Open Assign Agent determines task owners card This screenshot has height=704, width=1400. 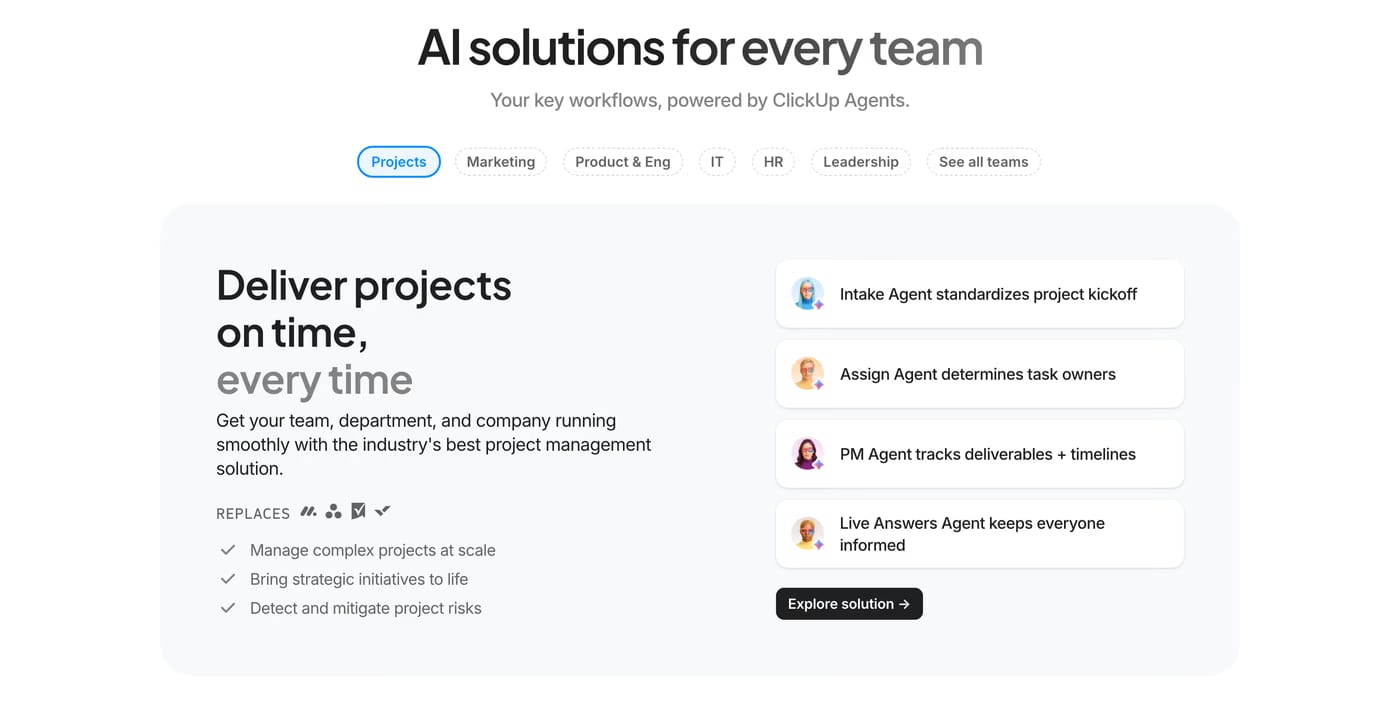pos(980,374)
